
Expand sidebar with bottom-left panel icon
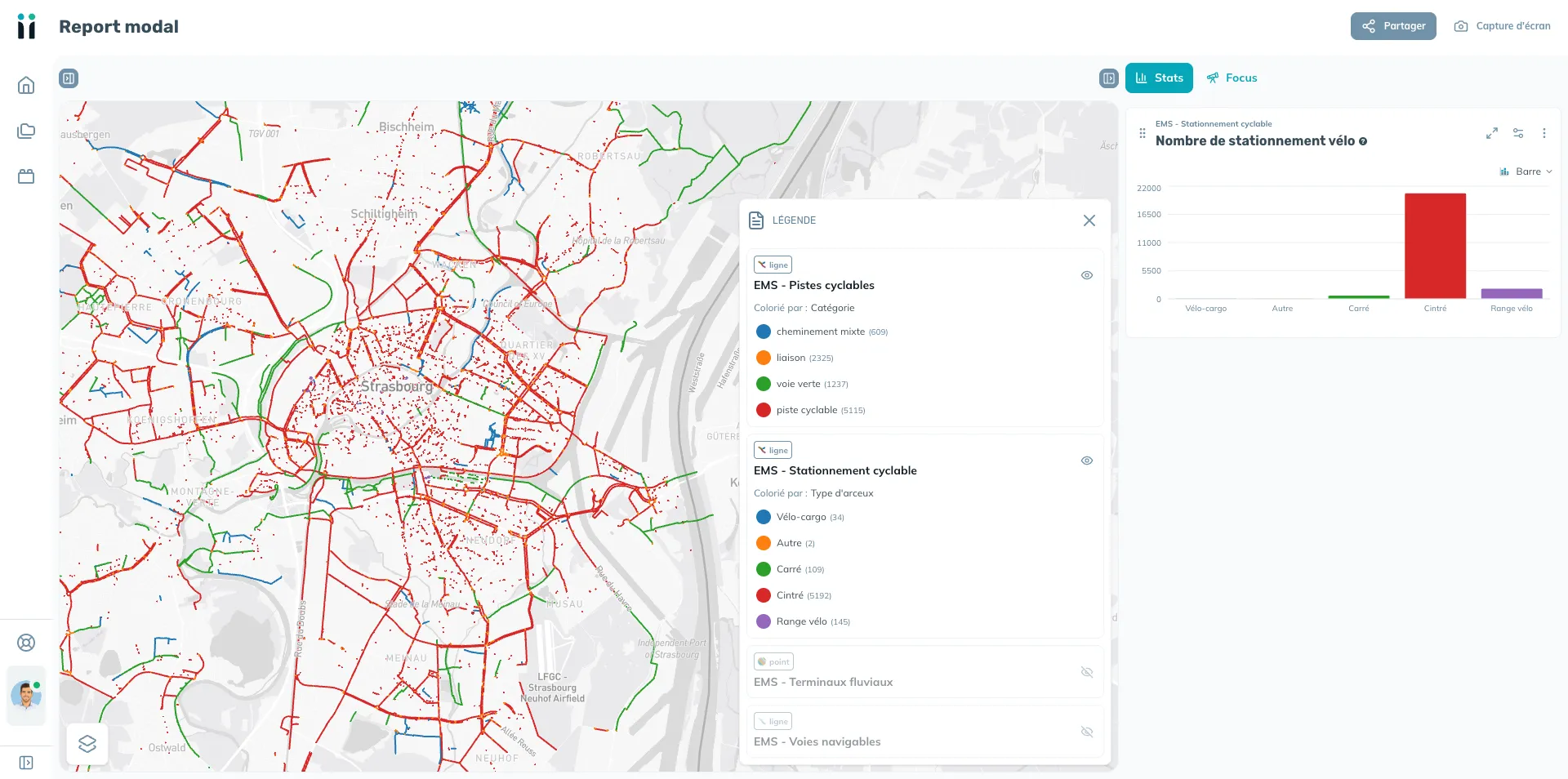tap(26, 763)
